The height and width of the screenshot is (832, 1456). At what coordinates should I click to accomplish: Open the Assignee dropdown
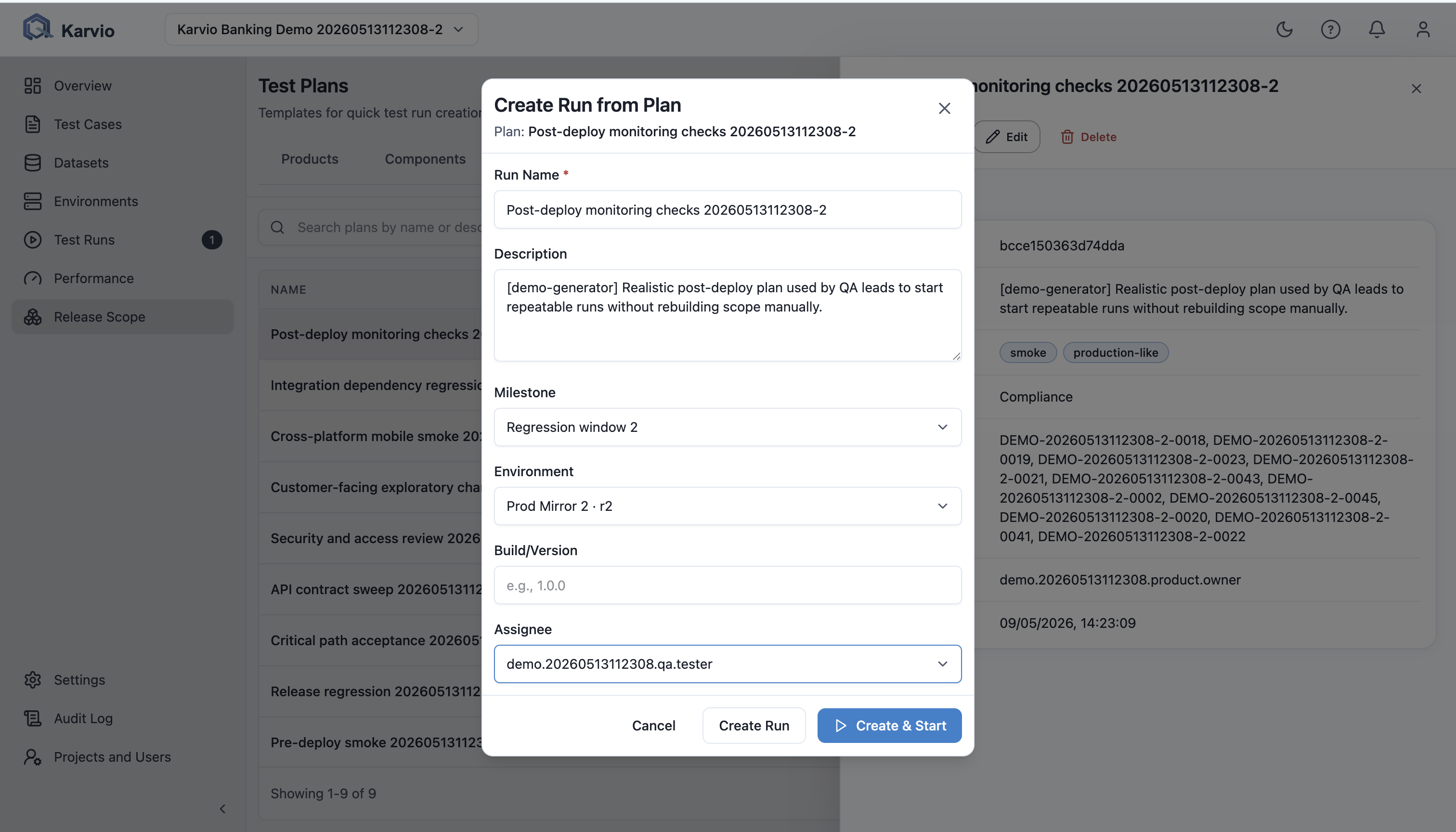click(x=728, y=663)
